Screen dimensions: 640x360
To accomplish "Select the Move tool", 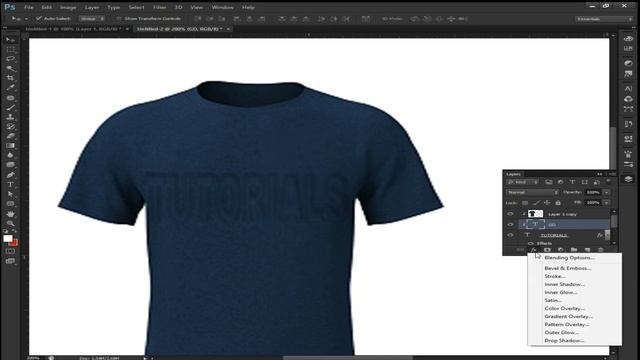I will coord(11,40).
